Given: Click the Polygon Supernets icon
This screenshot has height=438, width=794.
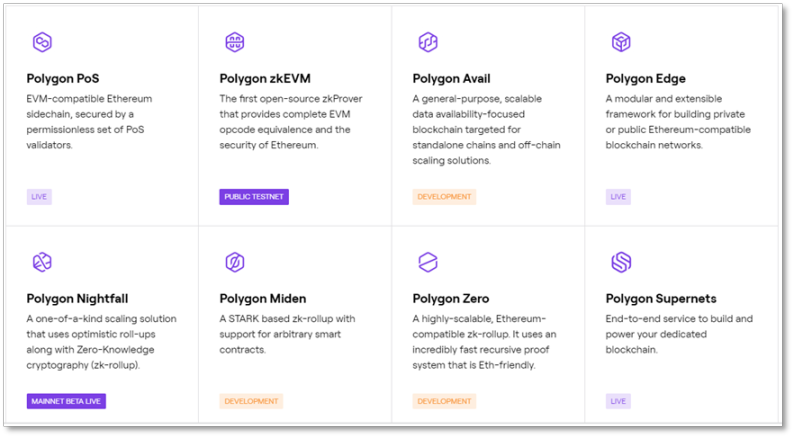Looking at the screenshot, I should [x=621, y=262].
